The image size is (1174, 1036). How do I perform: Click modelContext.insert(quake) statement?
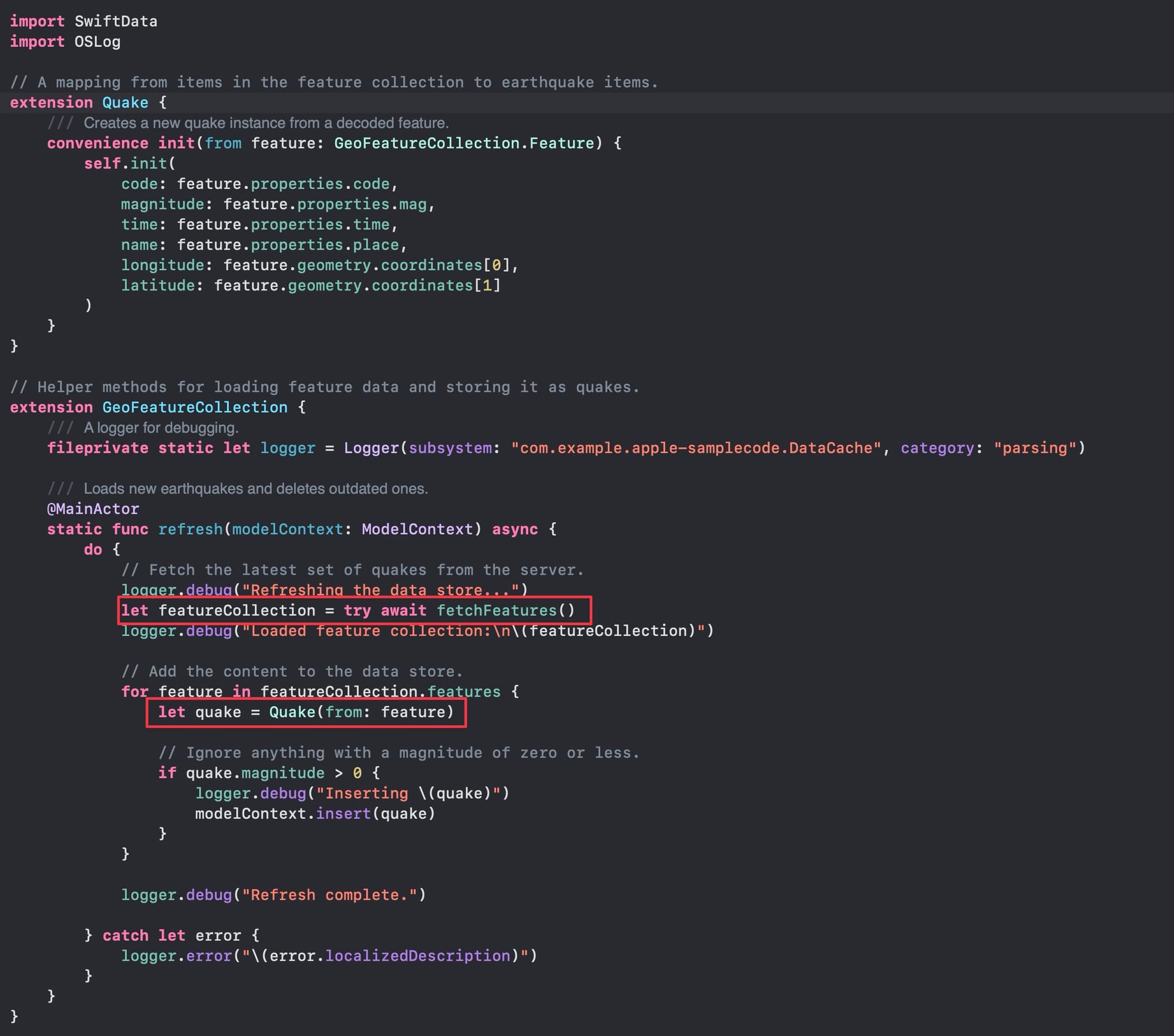[315, 814]
